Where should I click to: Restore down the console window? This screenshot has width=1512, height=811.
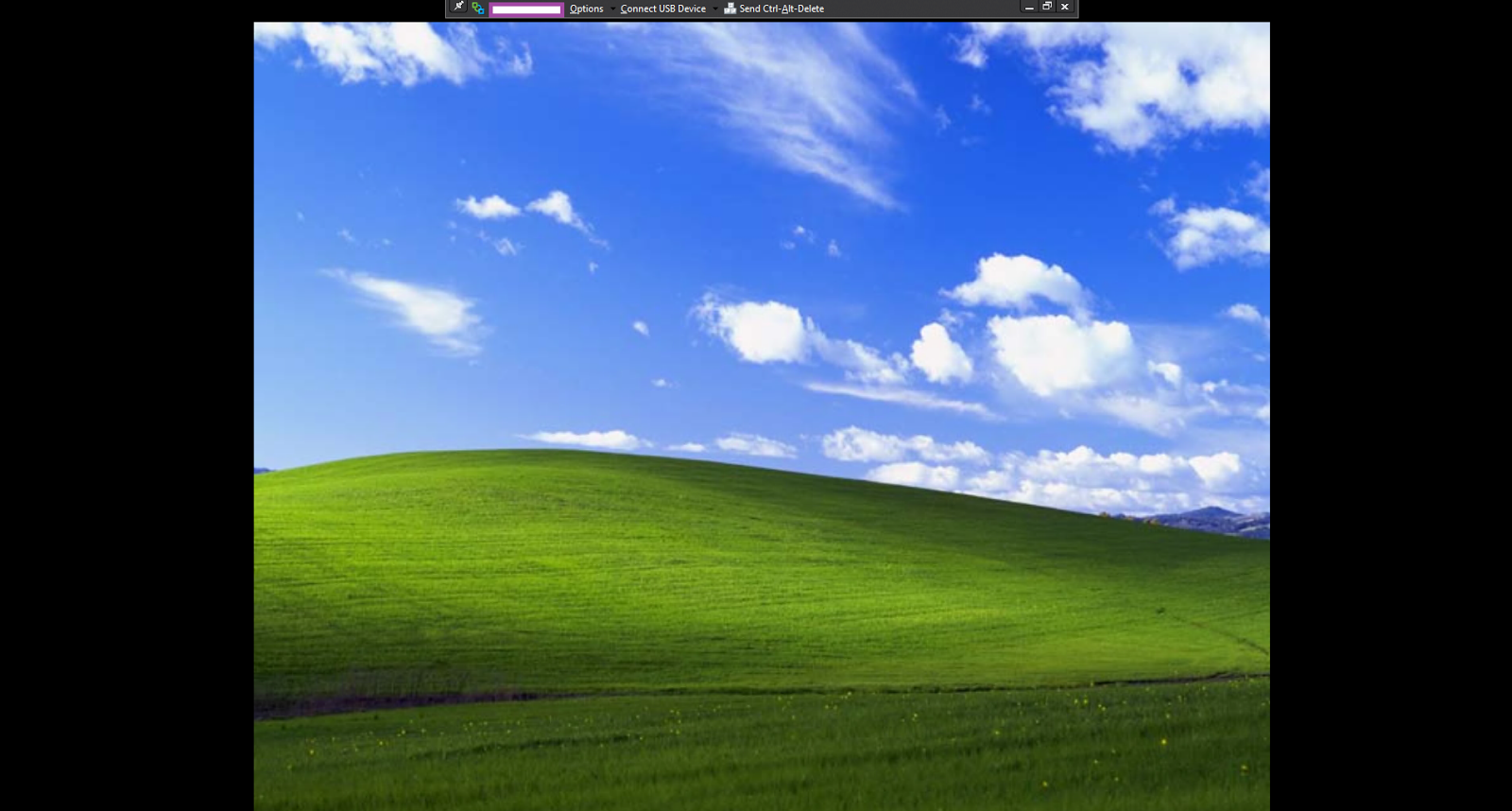[1047, 7]
